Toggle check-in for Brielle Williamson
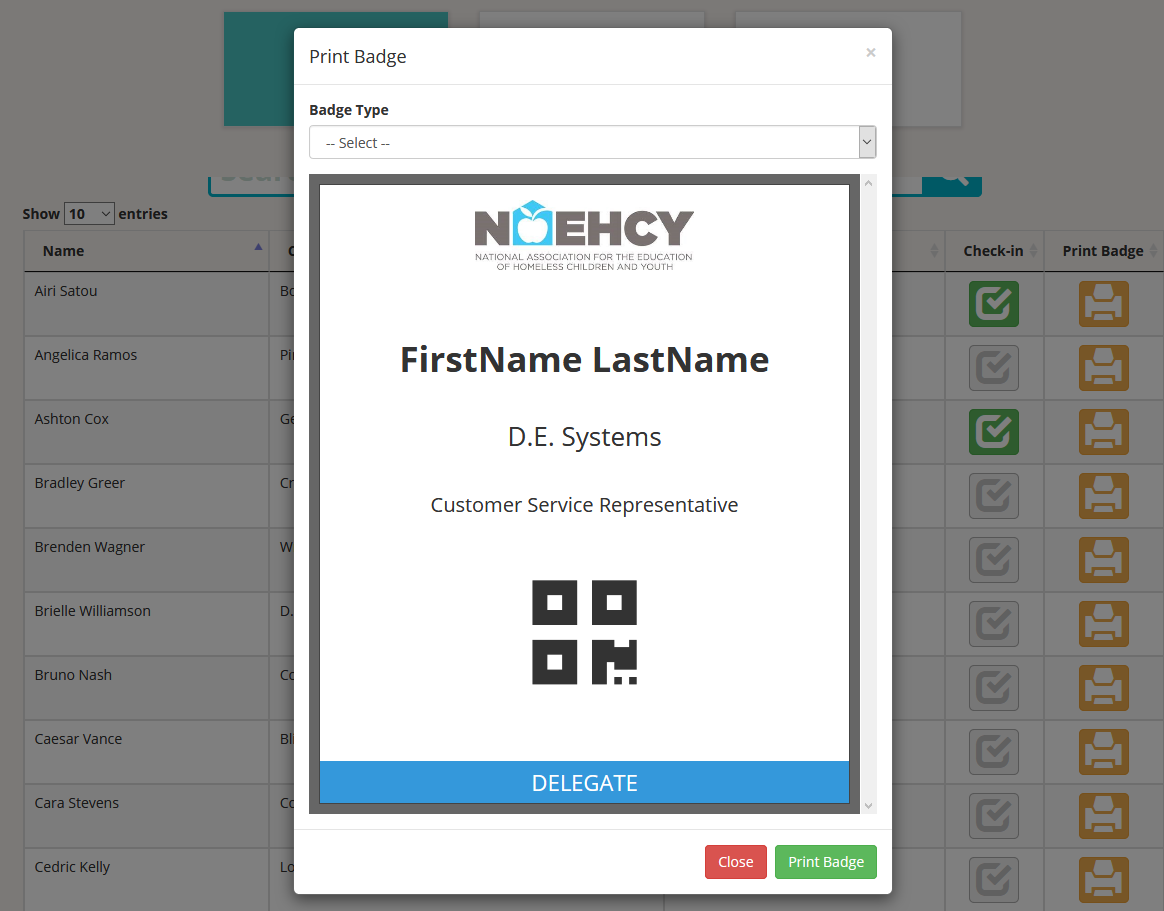This screenshot has width=1164, height=911. click(x=994, y=624)
